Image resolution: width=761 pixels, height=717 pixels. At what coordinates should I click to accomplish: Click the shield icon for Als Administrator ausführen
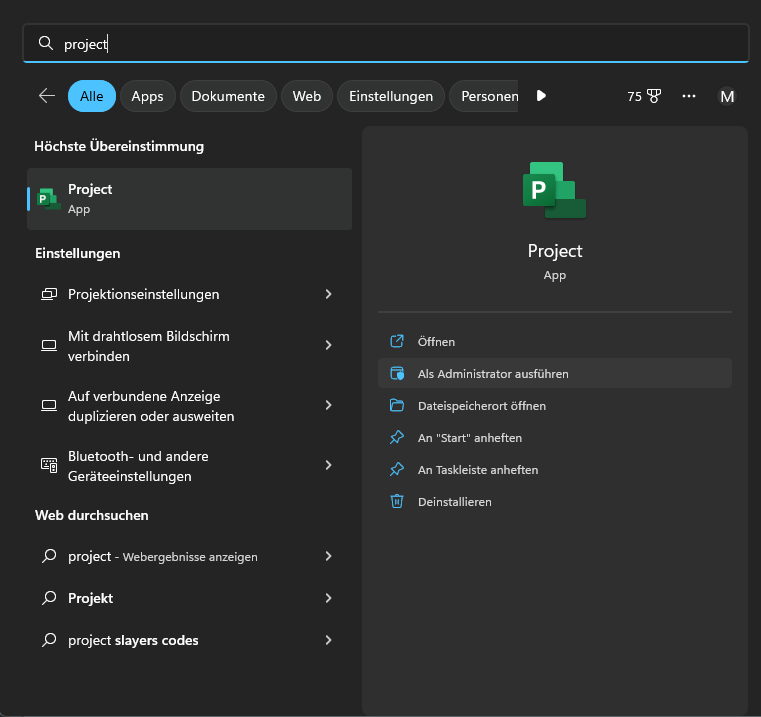[x=397, y=373]
